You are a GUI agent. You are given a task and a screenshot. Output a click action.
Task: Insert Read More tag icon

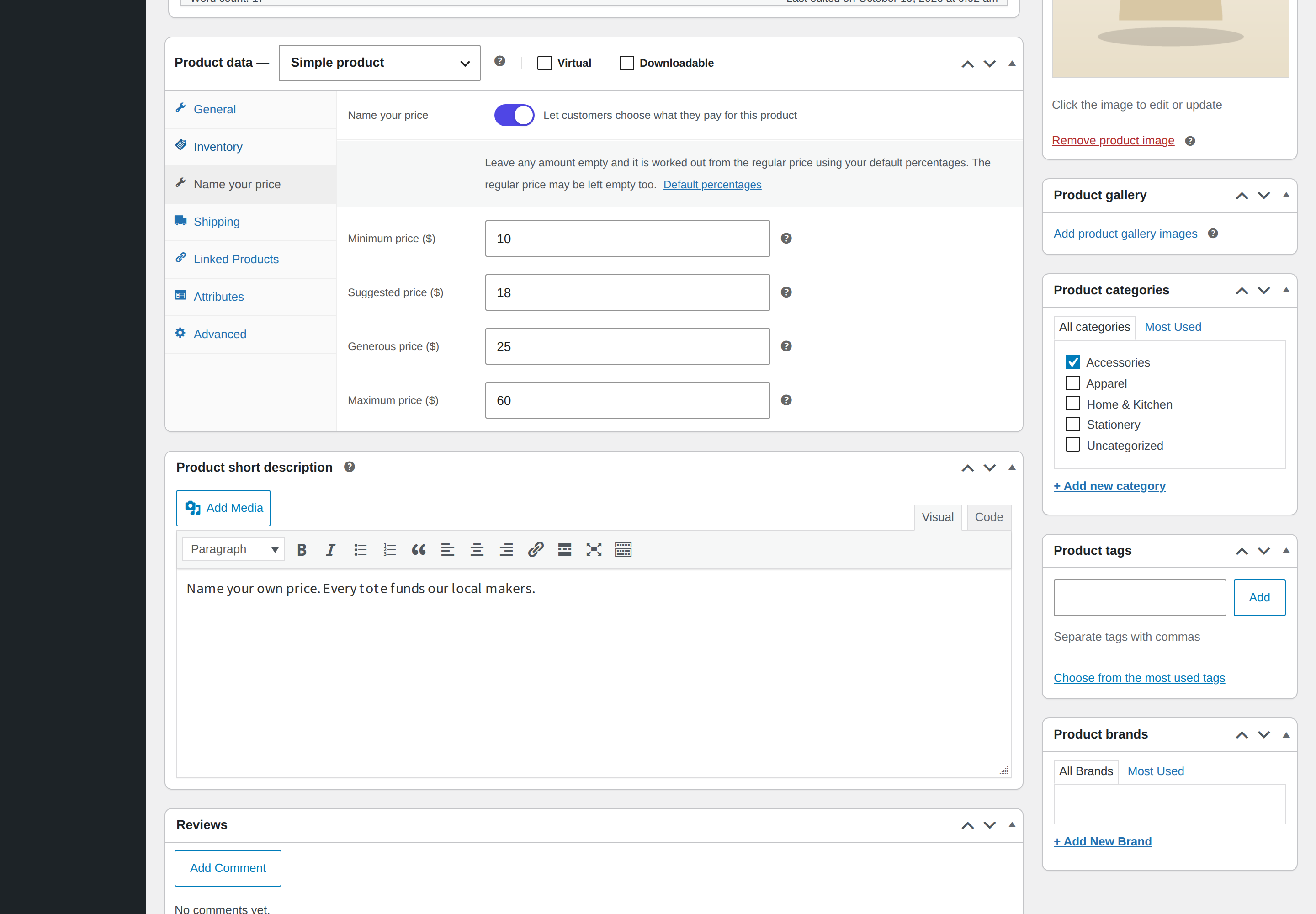coord(565,550)
